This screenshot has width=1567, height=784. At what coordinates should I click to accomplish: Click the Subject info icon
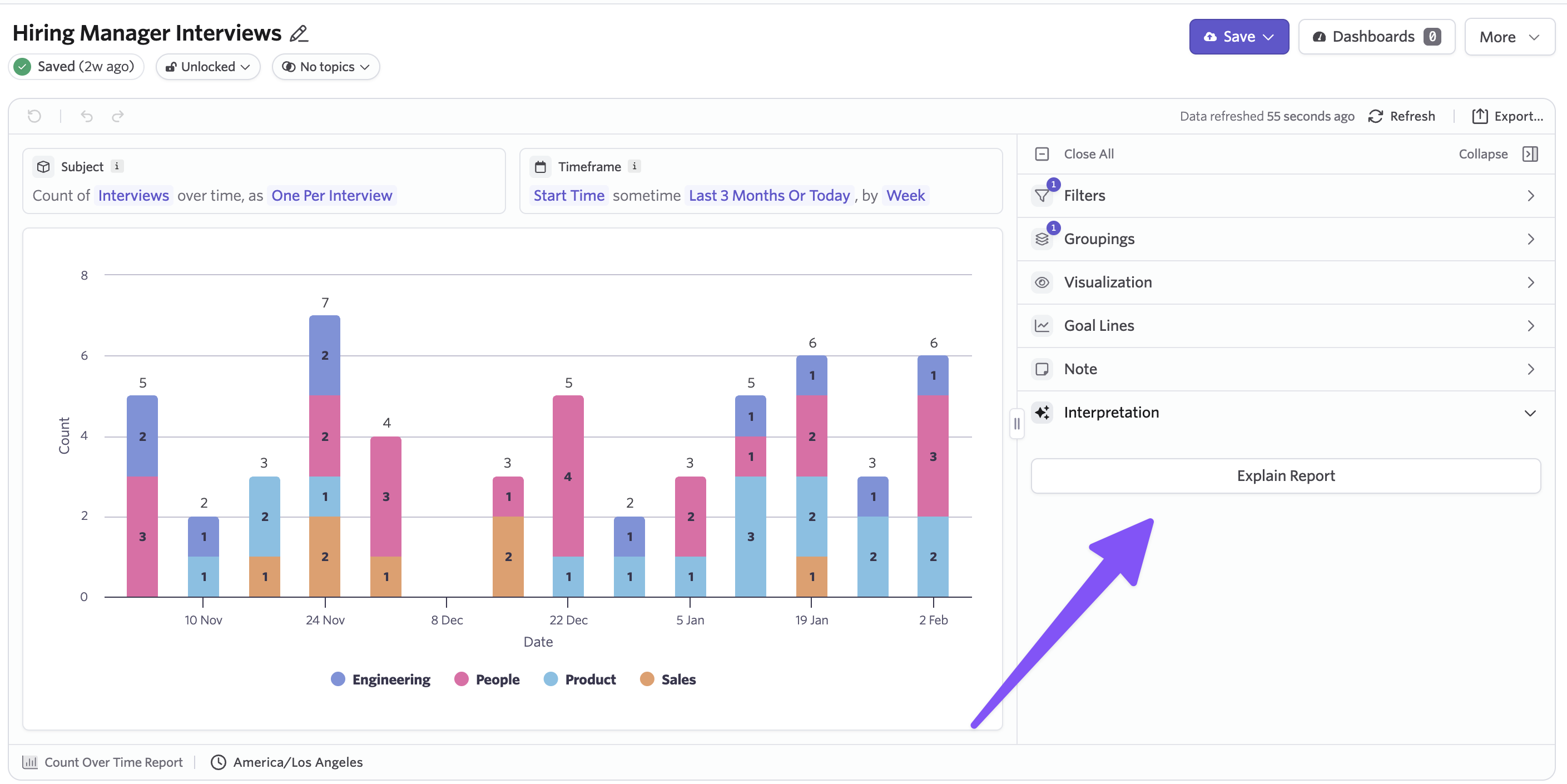[x=117, y=166]
